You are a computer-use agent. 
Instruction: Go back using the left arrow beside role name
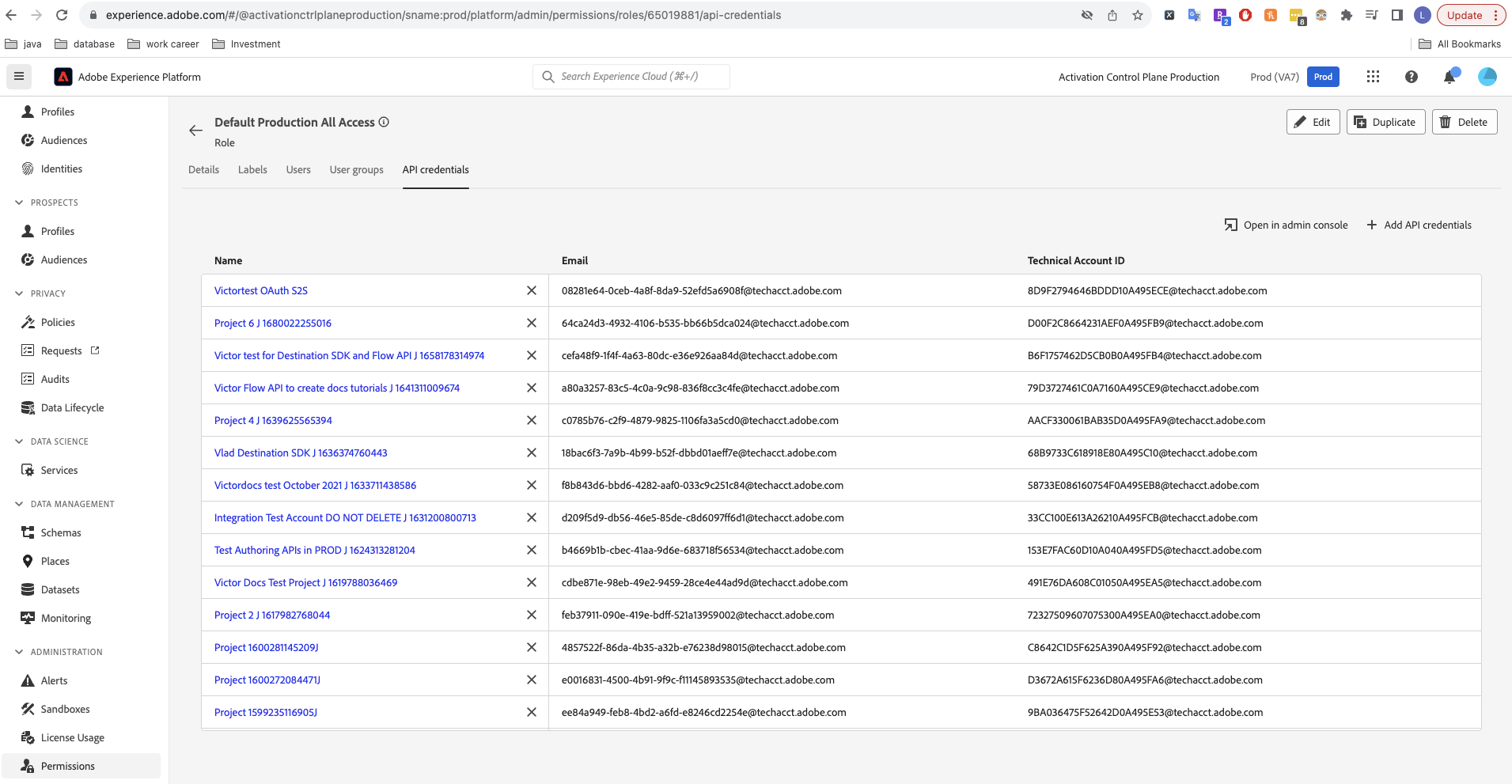[x=195, y=131]
